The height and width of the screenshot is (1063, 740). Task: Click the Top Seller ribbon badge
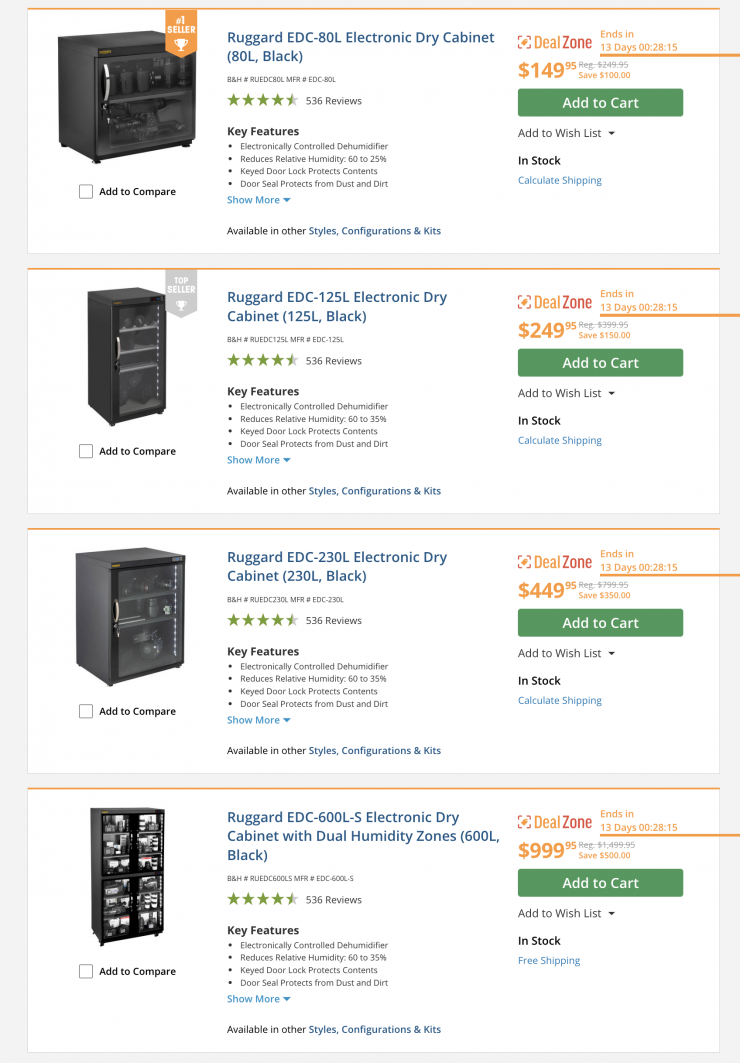click(x=181, y=293)
